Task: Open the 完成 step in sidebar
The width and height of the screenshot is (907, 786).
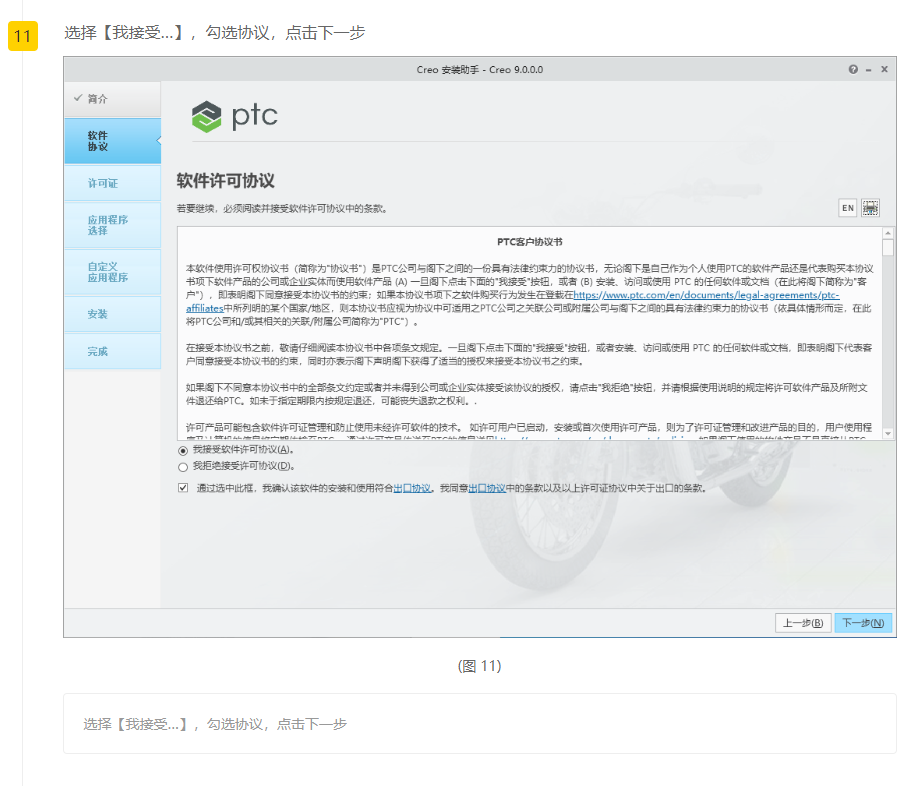Action: click(x=113, y=352)
